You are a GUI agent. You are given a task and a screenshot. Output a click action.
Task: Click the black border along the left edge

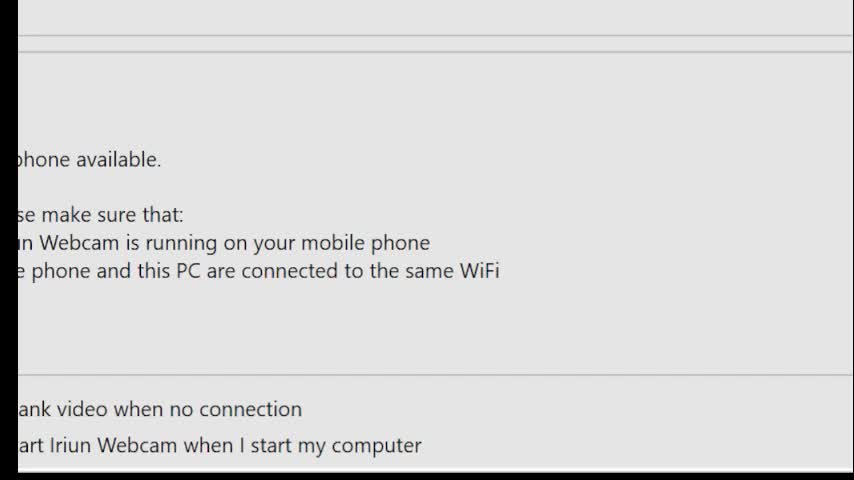[9, 240]
